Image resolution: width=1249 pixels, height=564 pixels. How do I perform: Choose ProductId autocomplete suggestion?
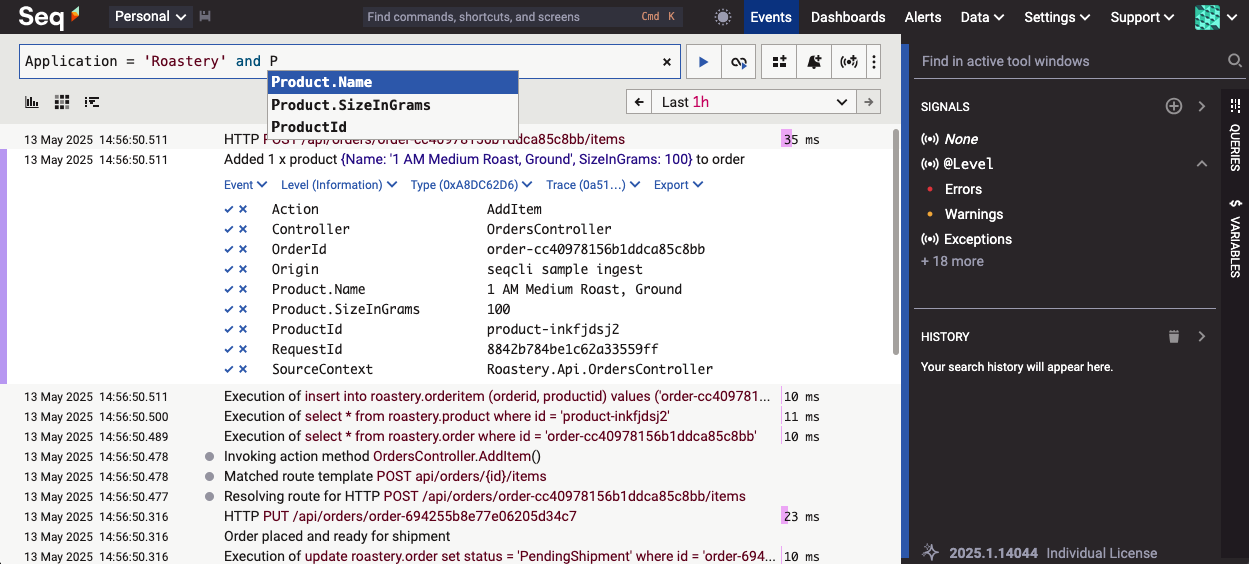393,127
